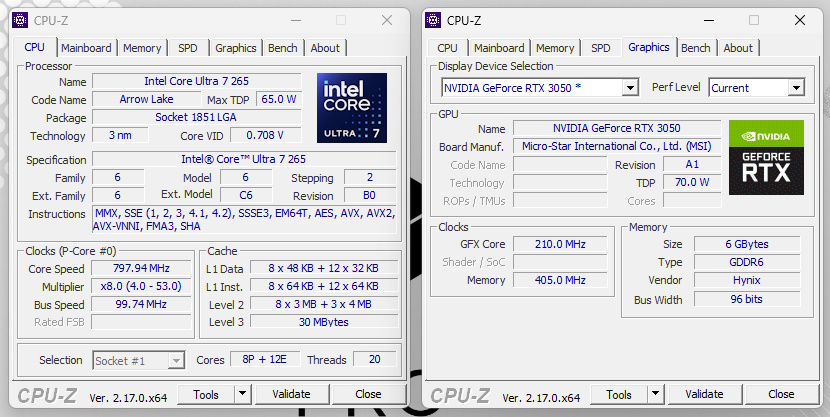
Task: Click processor Name field Intel Core Ultra 7 265
Action: [196, 81]
